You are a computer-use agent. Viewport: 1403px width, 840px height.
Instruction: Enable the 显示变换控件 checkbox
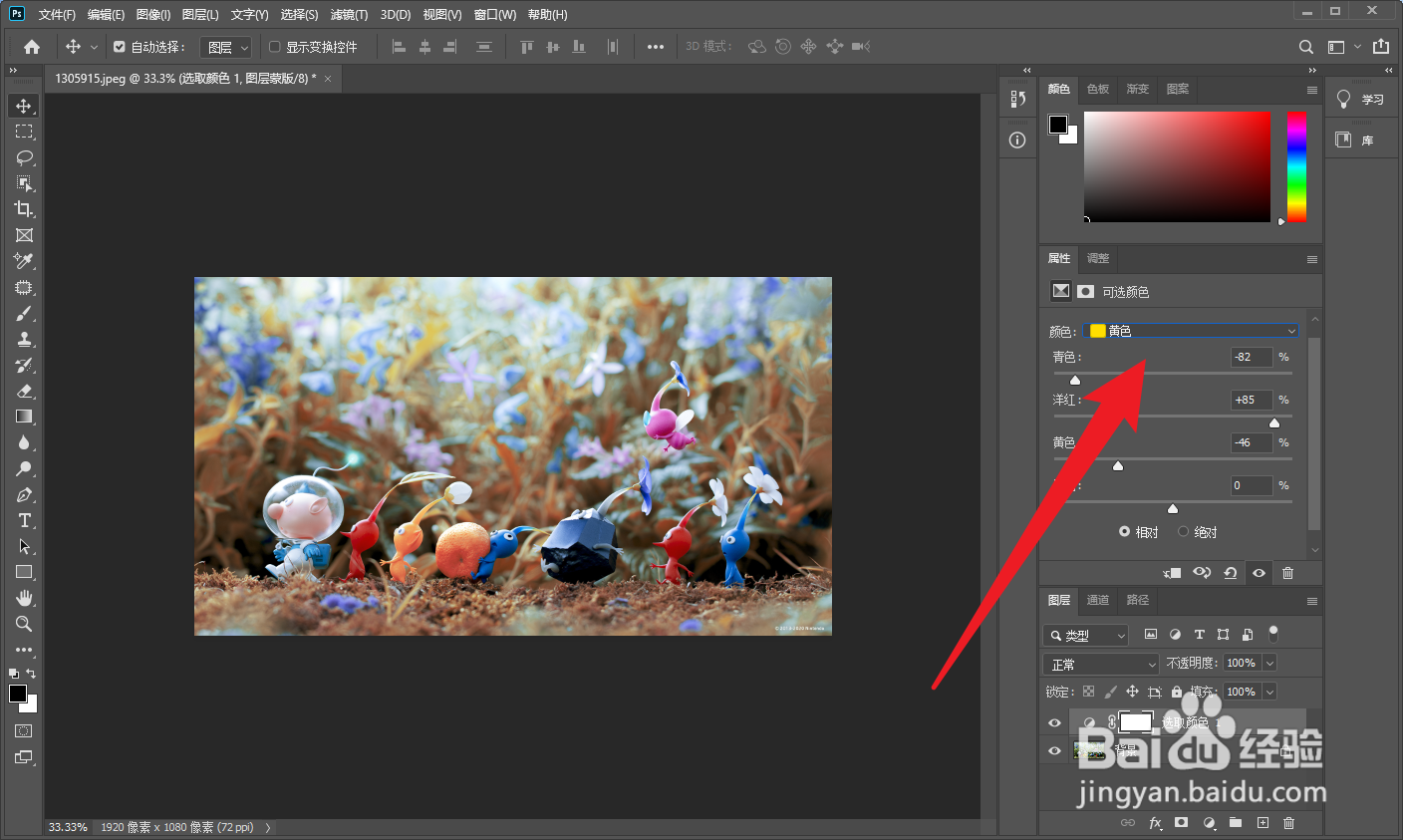[x=275, y=47]
